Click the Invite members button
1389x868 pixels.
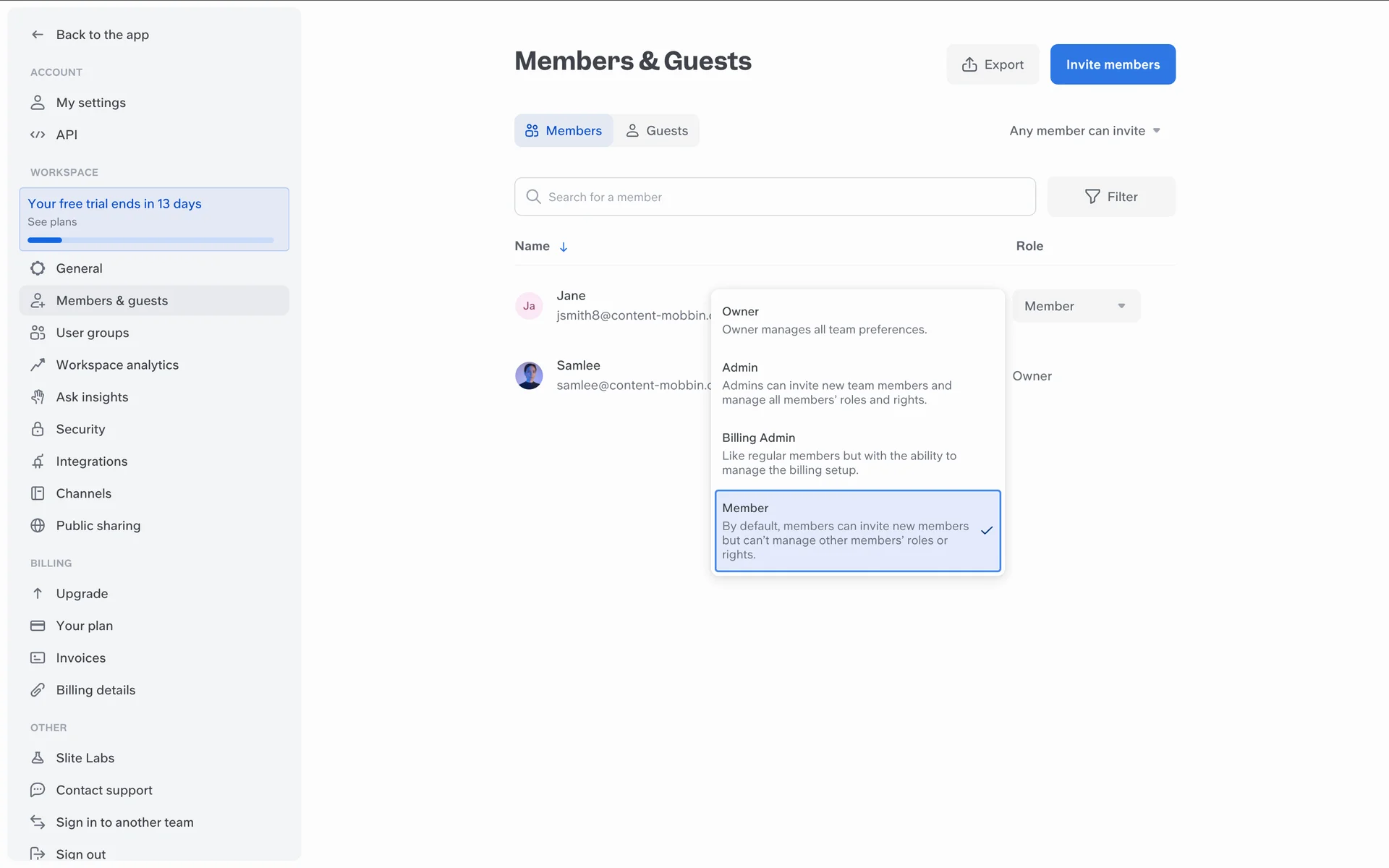coord(1112,64)
